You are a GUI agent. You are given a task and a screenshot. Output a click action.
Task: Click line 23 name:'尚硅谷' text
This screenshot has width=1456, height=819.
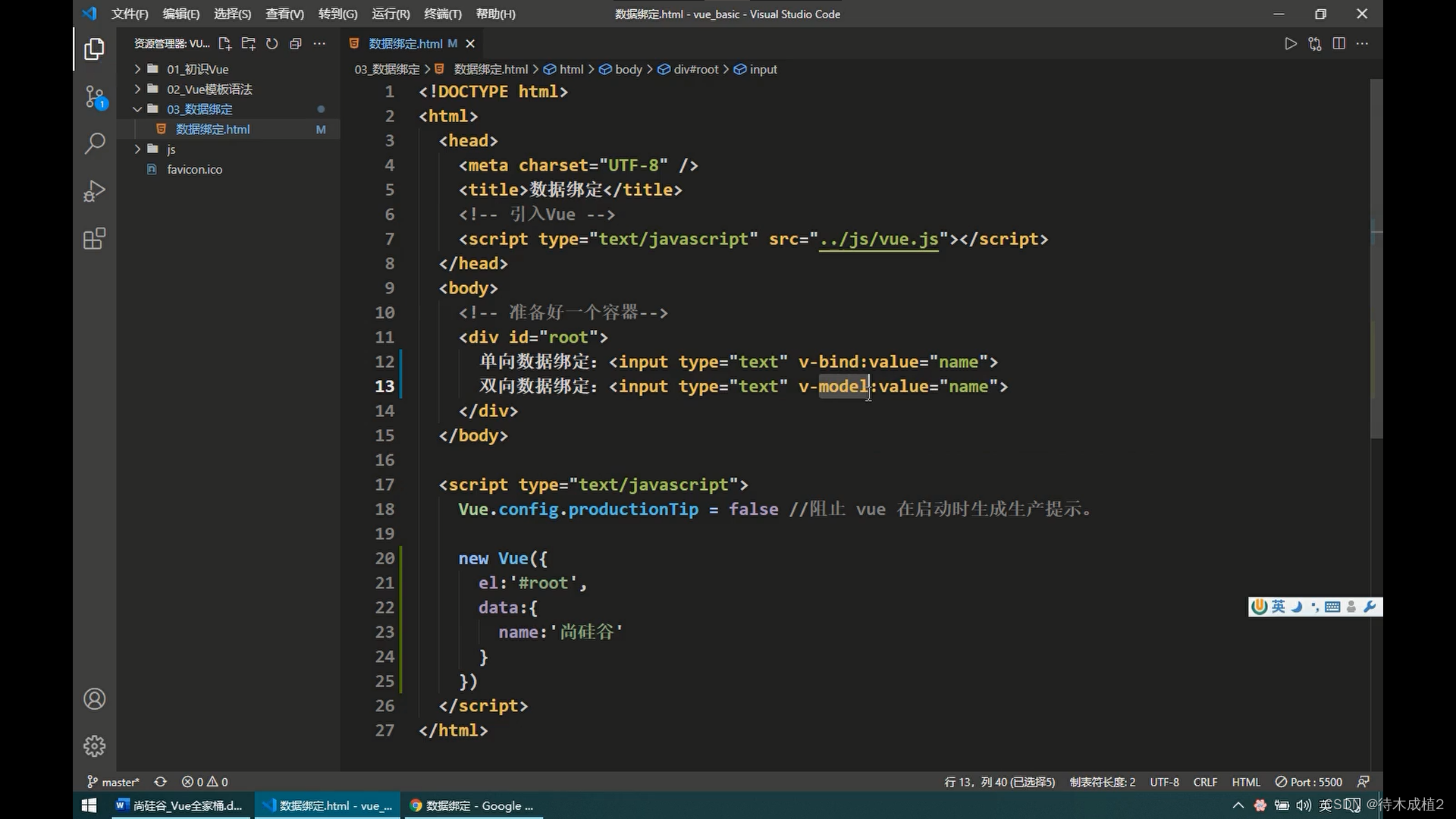tap(561, 632)
